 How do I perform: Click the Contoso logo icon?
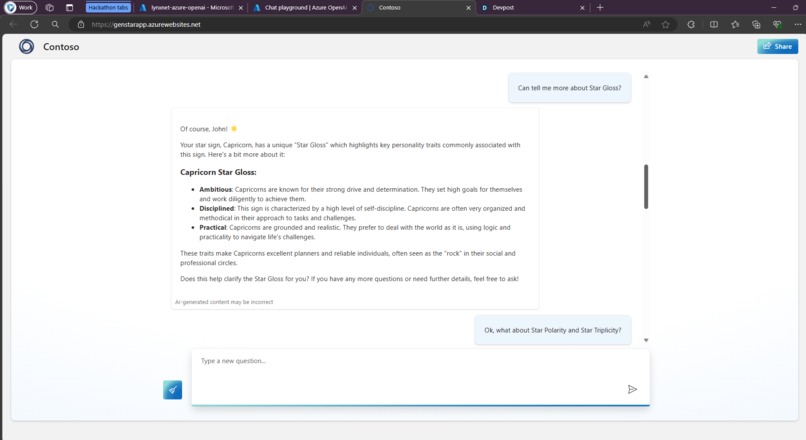coord(26,47)
